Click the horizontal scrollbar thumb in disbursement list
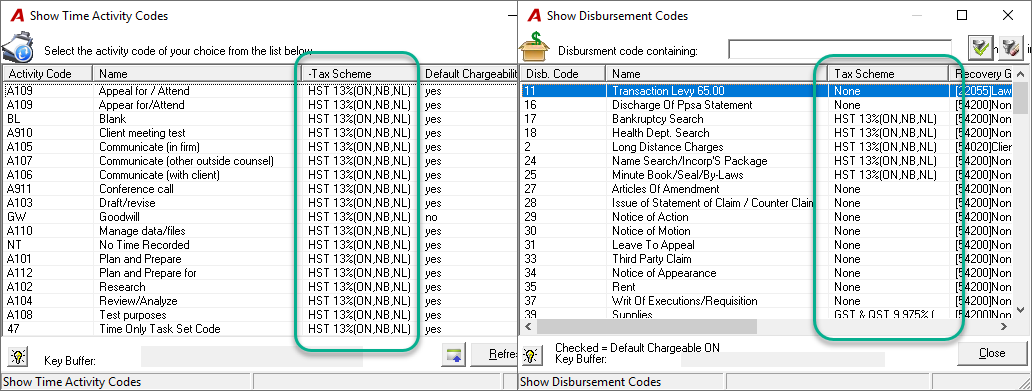The image size is (1032, 391). (x=647, y=326)
